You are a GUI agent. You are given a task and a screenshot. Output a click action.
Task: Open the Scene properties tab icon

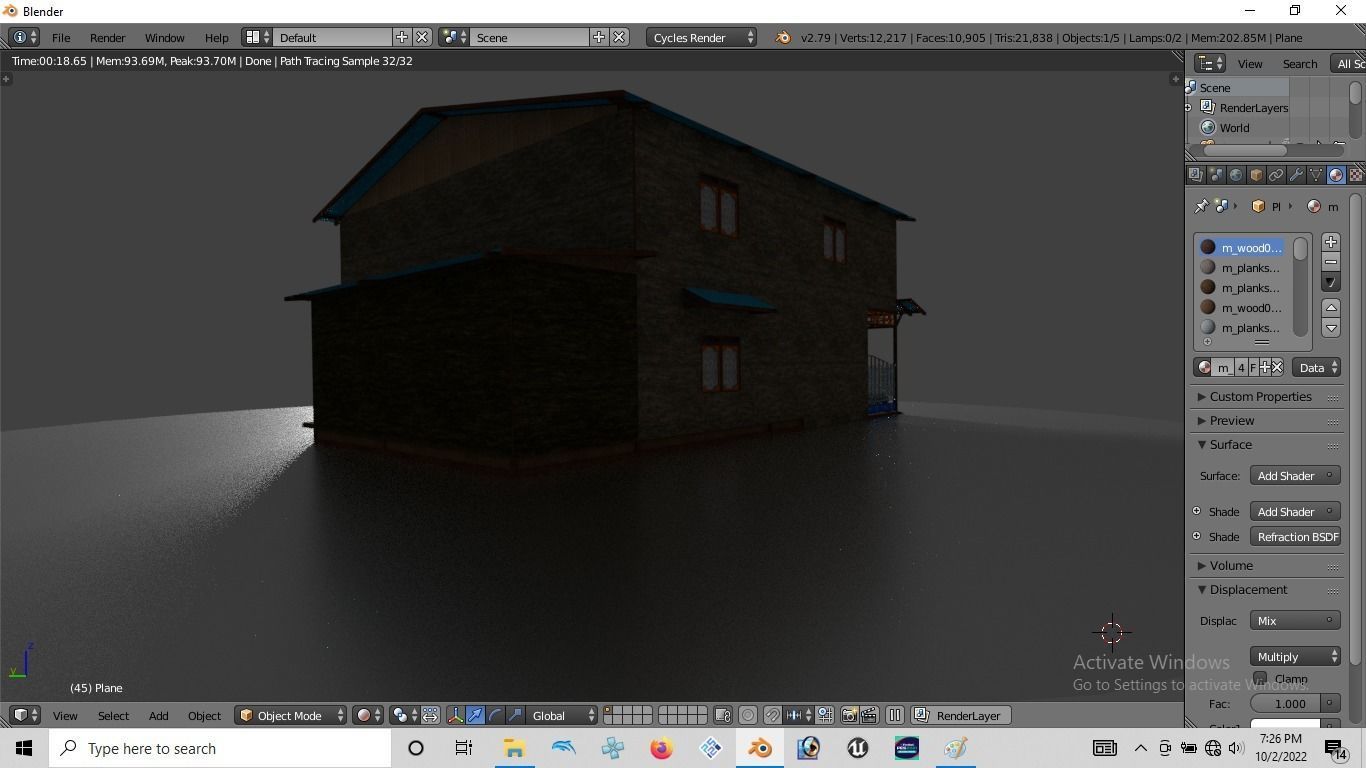click(x=1216, y=175)
